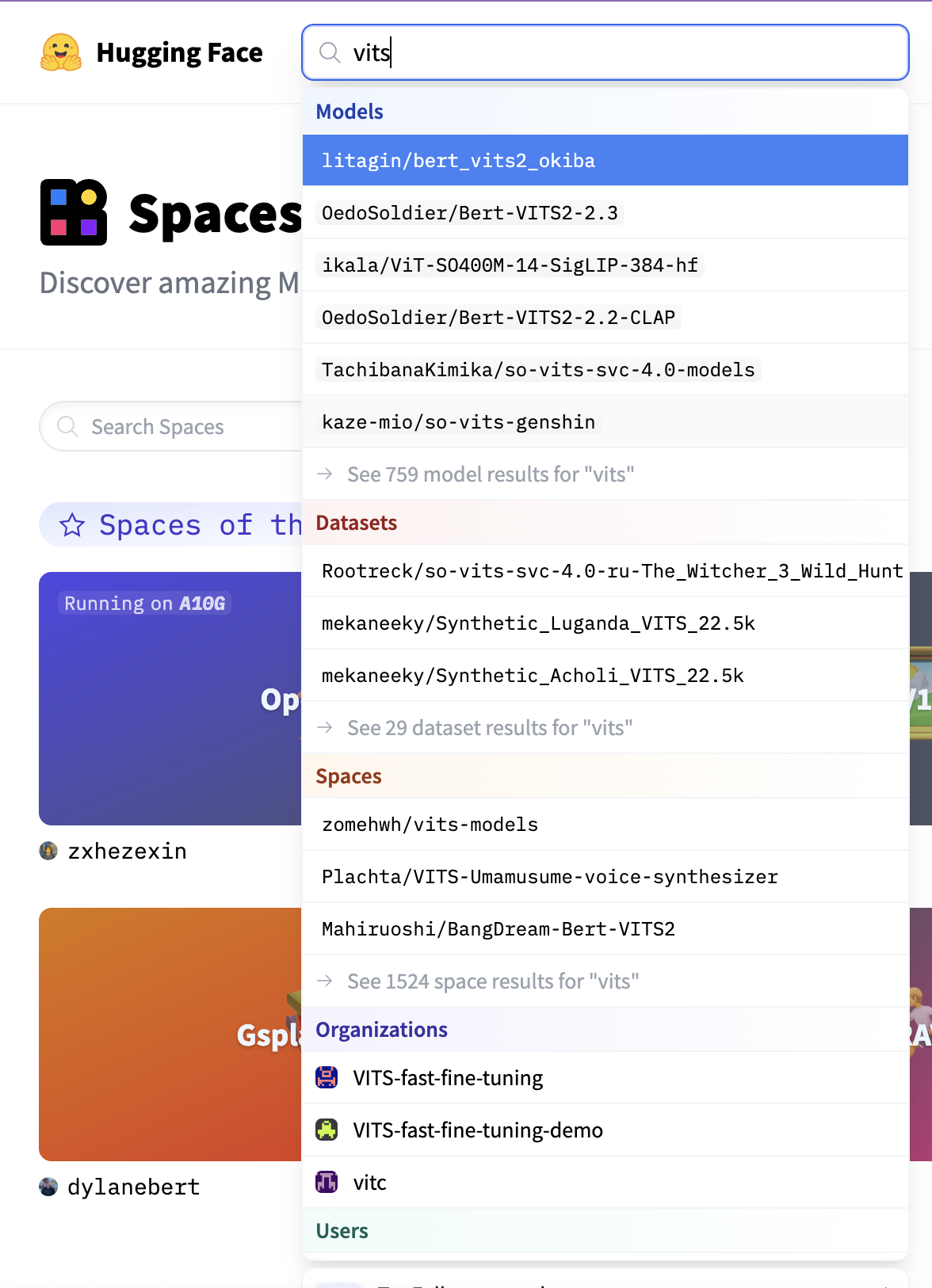Open mekaneeky/Synthetic_Acholi_VITS_22.5k dataset
This screenshot has width=932, height=1288.
pyautogui.click(x=605, y=675)
